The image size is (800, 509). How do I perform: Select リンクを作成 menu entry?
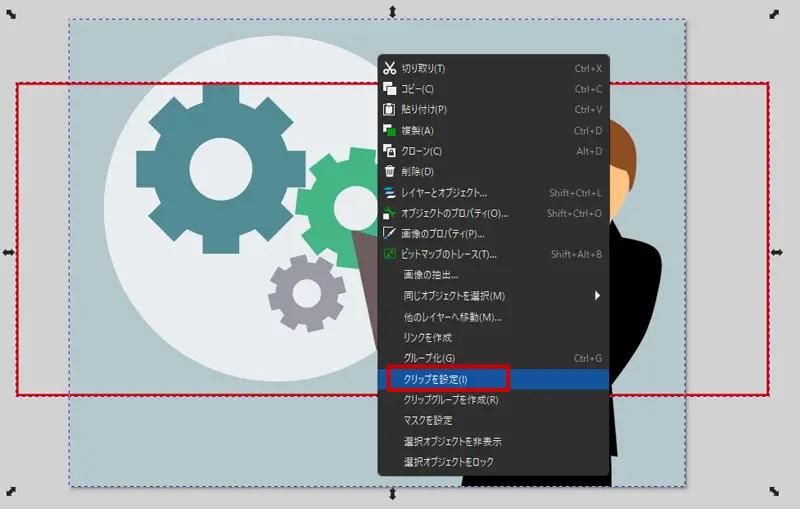pos(493,338)
